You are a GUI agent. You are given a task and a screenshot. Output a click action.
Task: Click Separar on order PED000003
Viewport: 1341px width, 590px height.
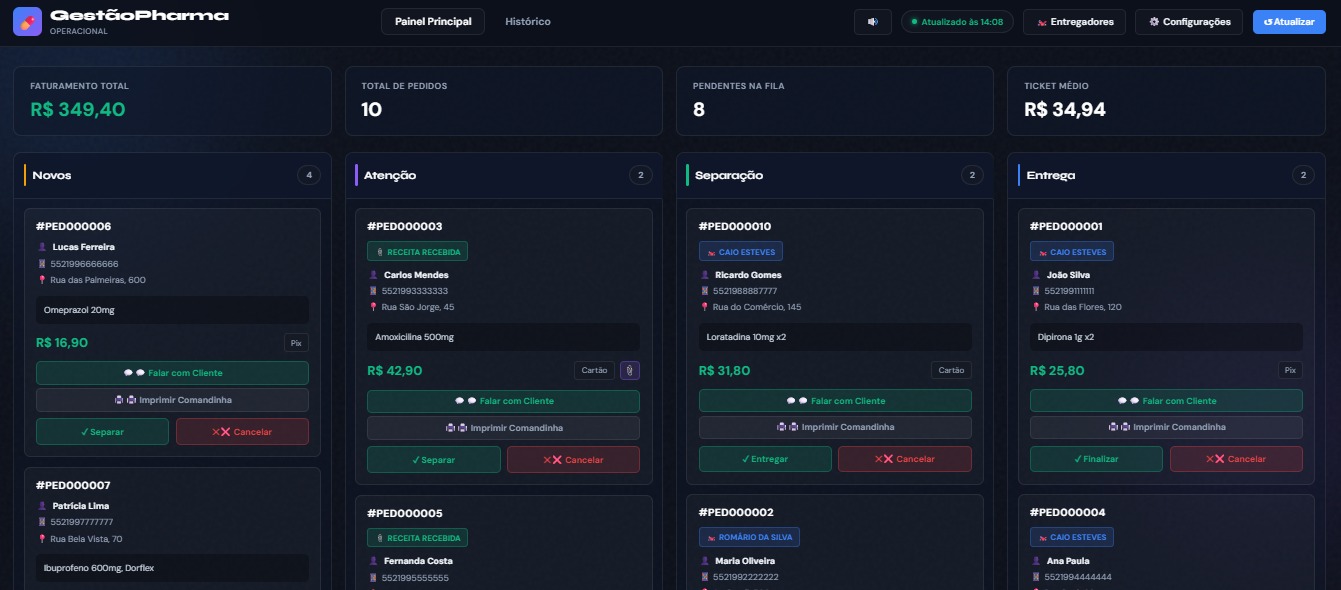tap(434, 460)
